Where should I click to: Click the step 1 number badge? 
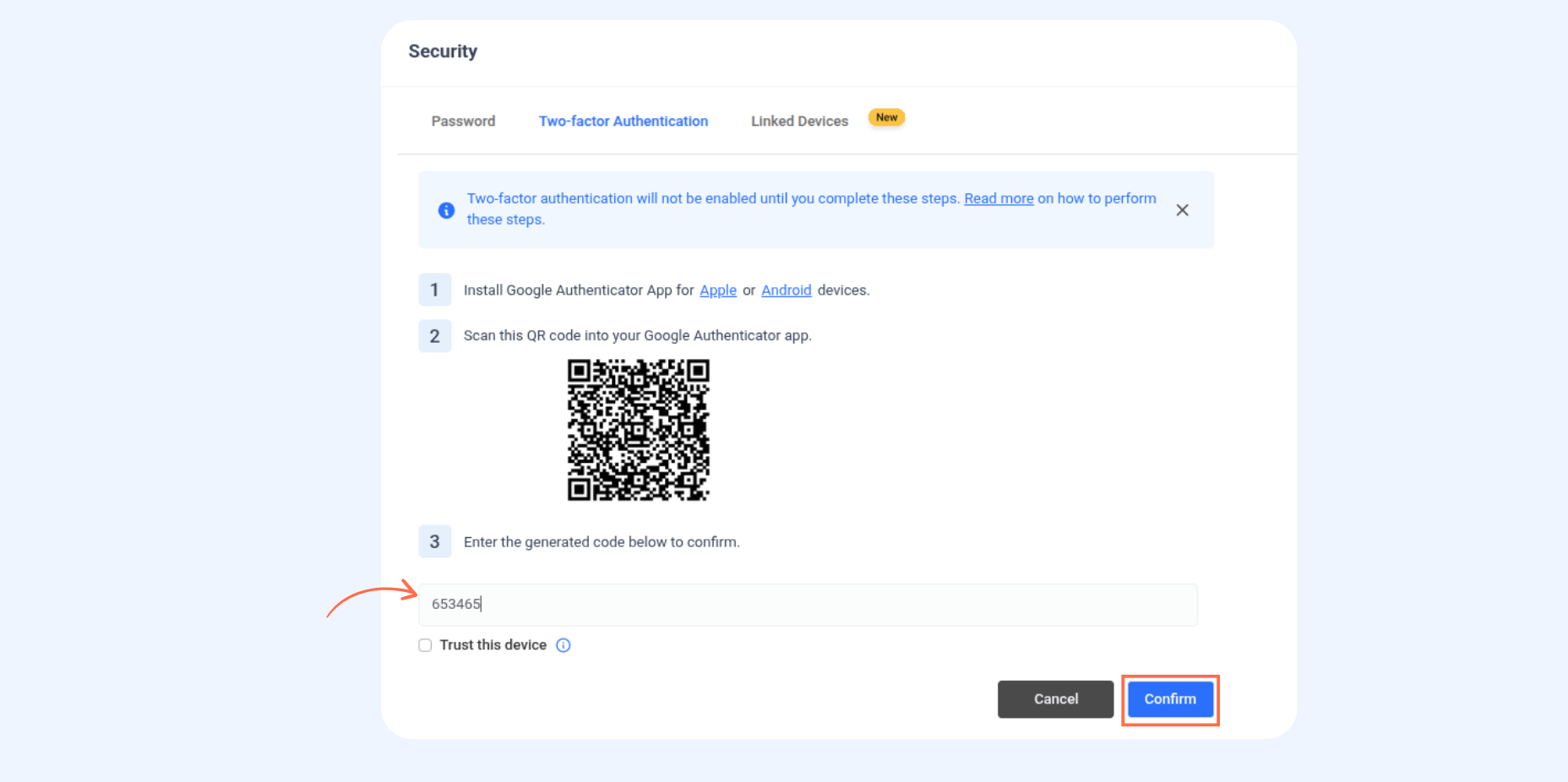pos(434,290)
